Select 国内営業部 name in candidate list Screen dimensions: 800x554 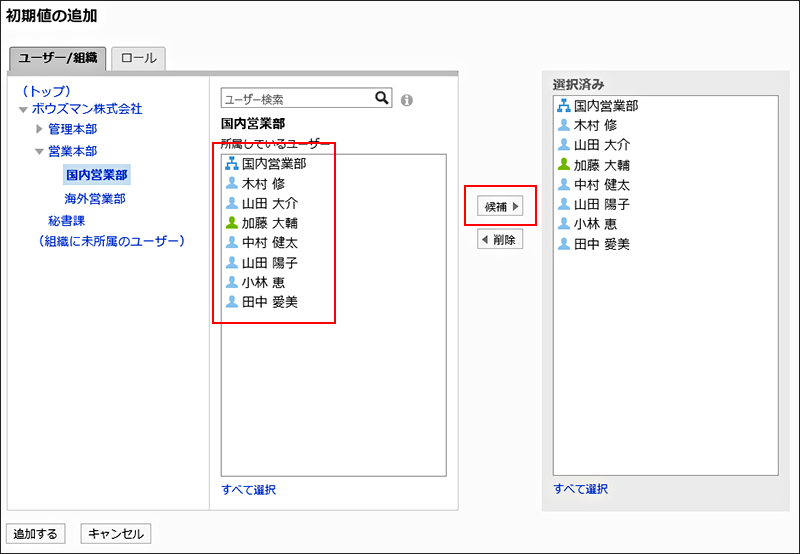coord(274,163)
